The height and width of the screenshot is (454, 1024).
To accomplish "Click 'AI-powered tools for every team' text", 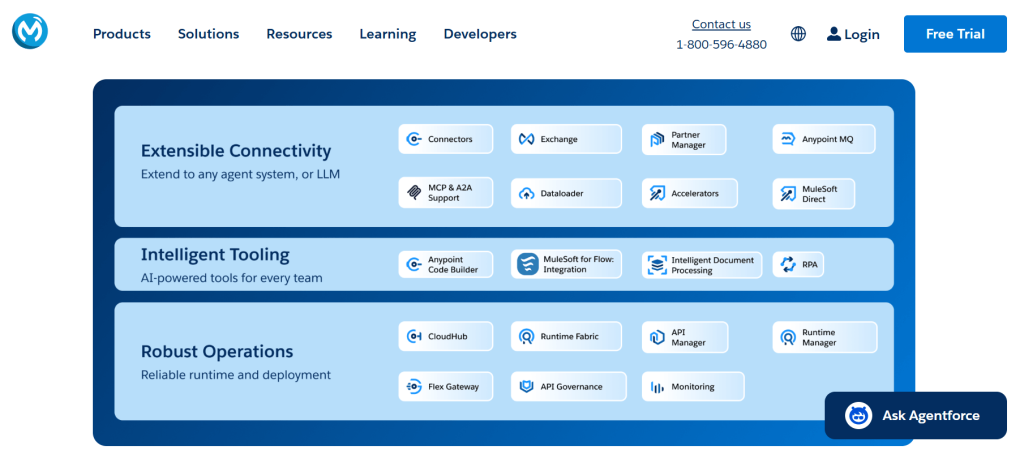I will pos(232,278).
